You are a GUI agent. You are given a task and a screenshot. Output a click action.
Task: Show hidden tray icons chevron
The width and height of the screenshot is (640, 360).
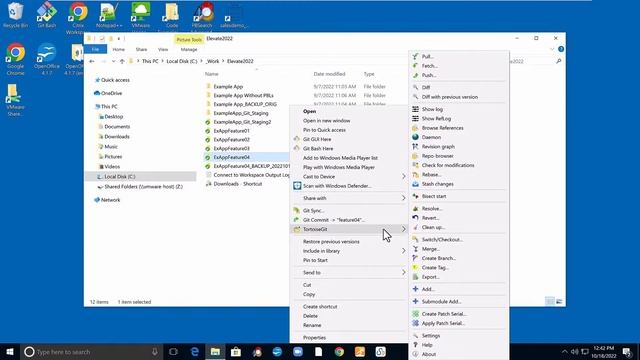[x=564, y=351]
